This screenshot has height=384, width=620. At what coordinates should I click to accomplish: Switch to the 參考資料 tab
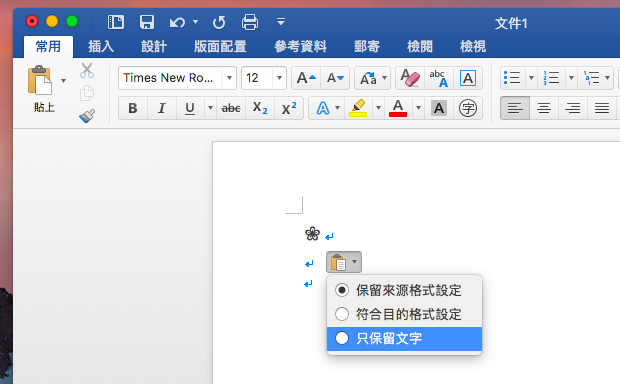tap(301, 47)
